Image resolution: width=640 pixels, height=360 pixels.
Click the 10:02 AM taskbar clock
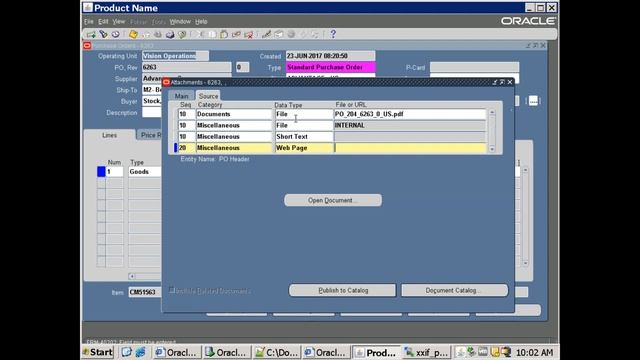(535, 352)
